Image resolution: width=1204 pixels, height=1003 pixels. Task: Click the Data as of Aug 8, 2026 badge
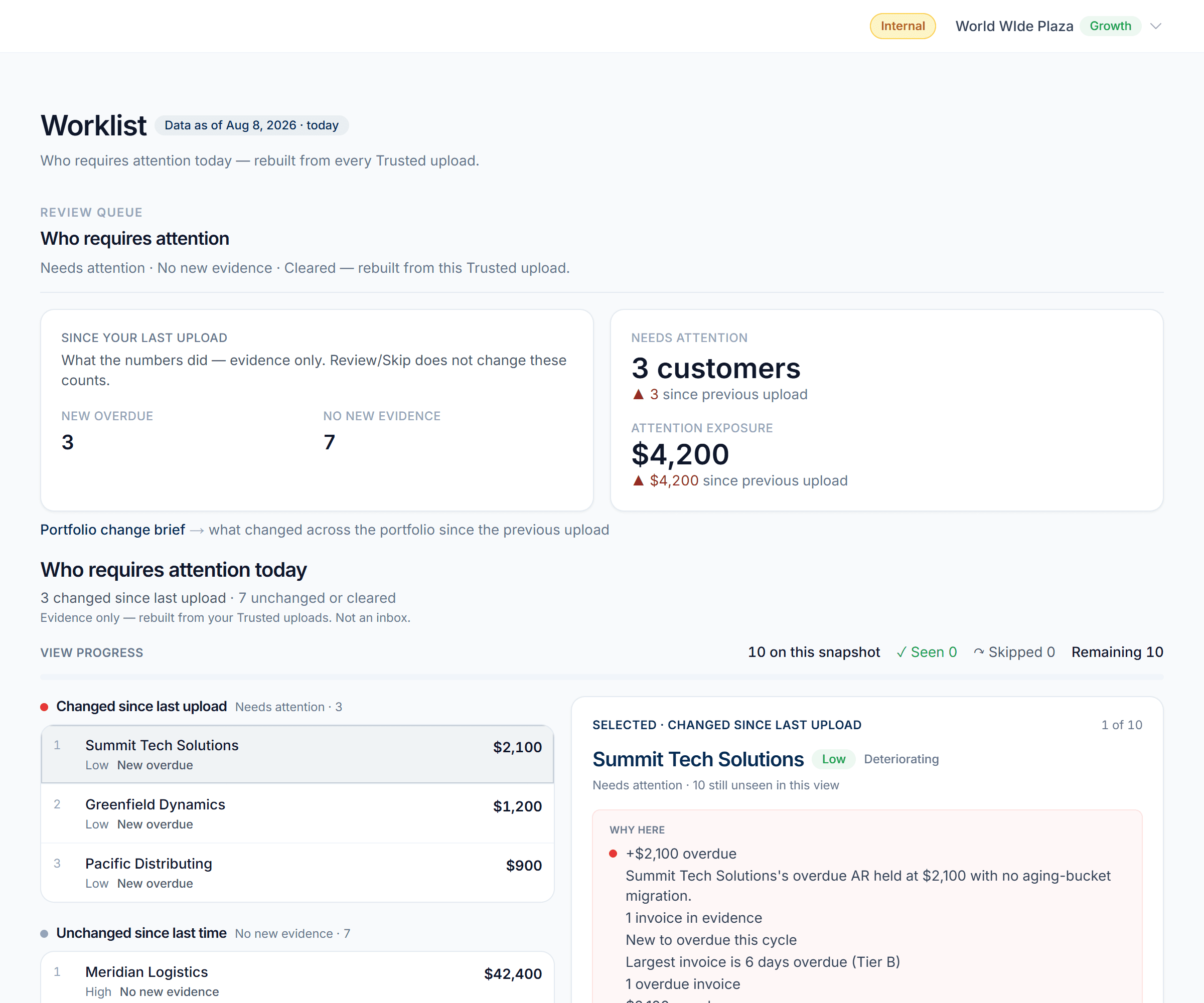pos(251,125)
